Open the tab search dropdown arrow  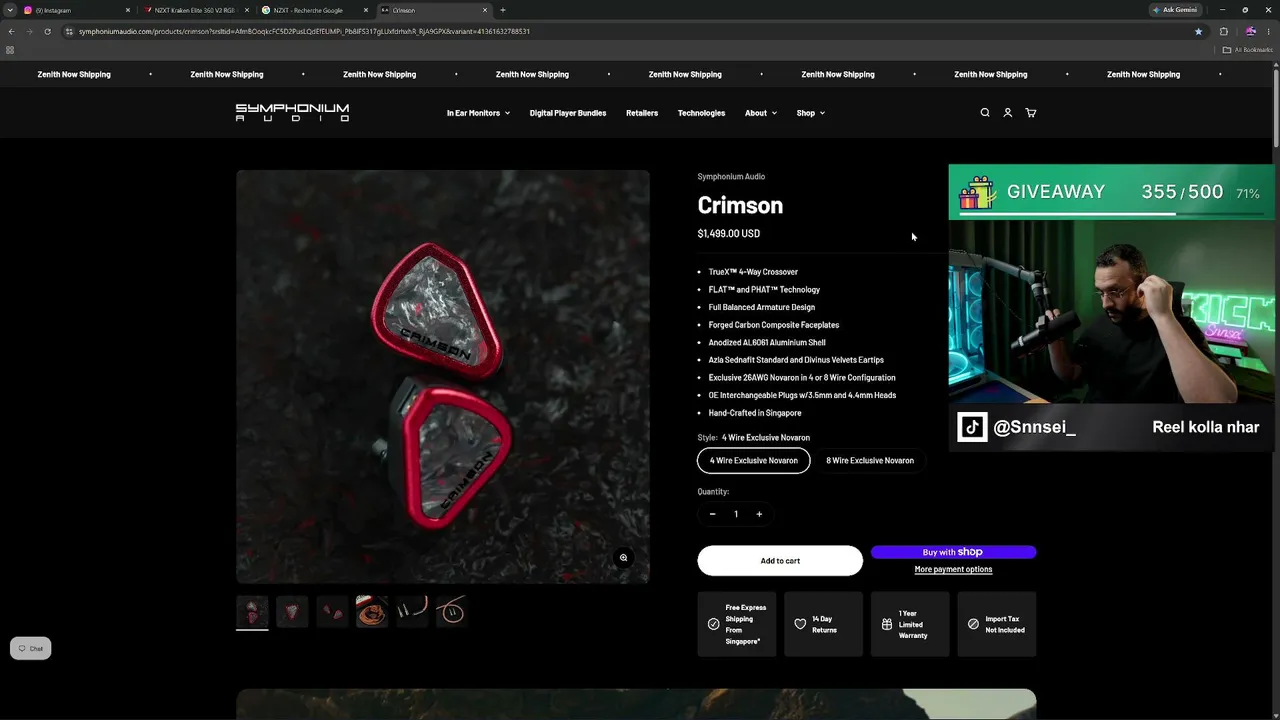(x=9, y=10)
